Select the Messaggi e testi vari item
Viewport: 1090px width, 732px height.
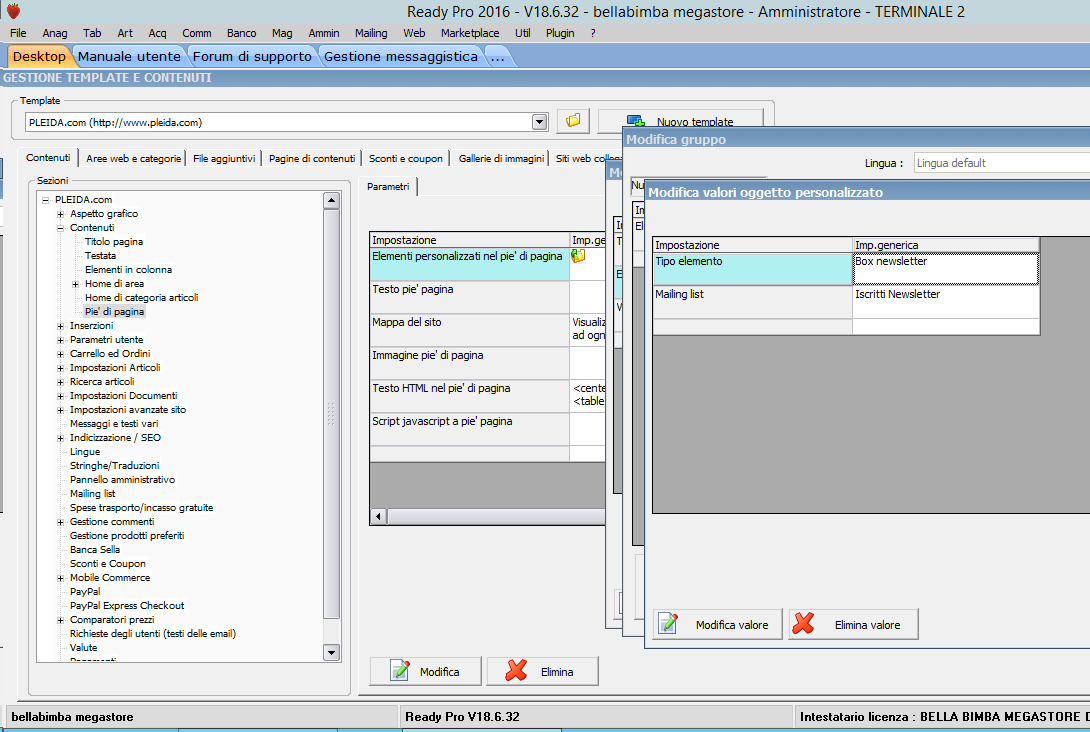click(x=114, y=423)
